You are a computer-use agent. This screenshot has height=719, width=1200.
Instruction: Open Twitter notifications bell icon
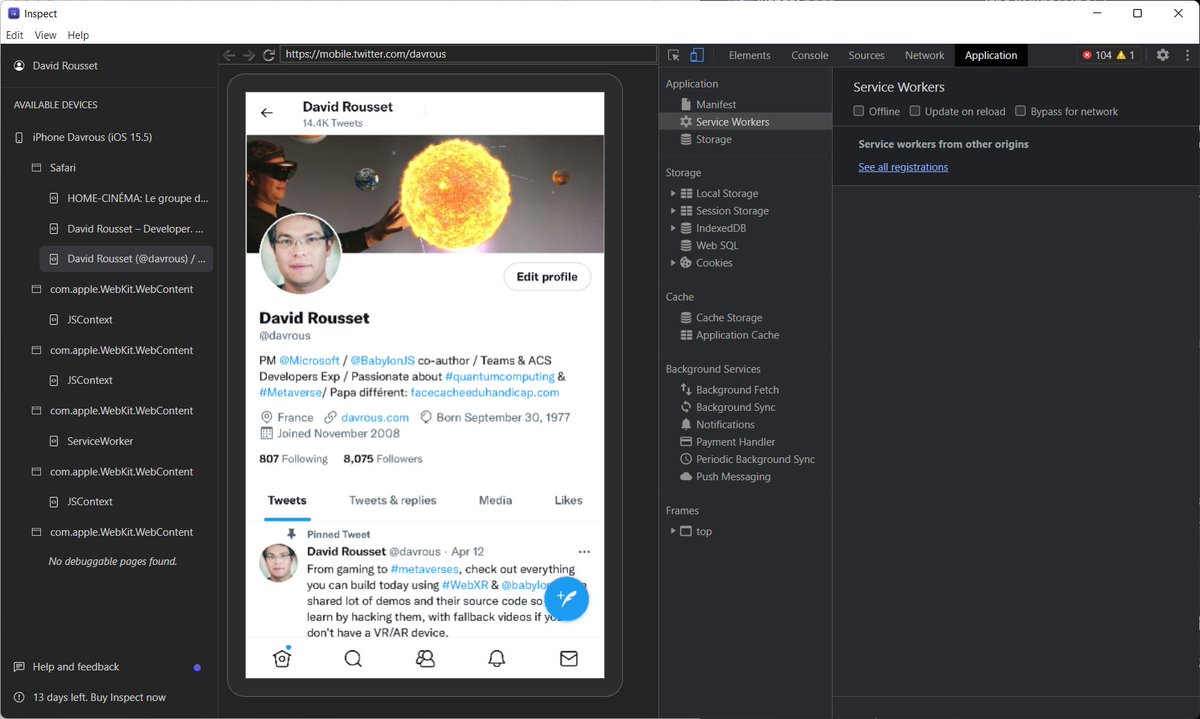tap(497, 658)
